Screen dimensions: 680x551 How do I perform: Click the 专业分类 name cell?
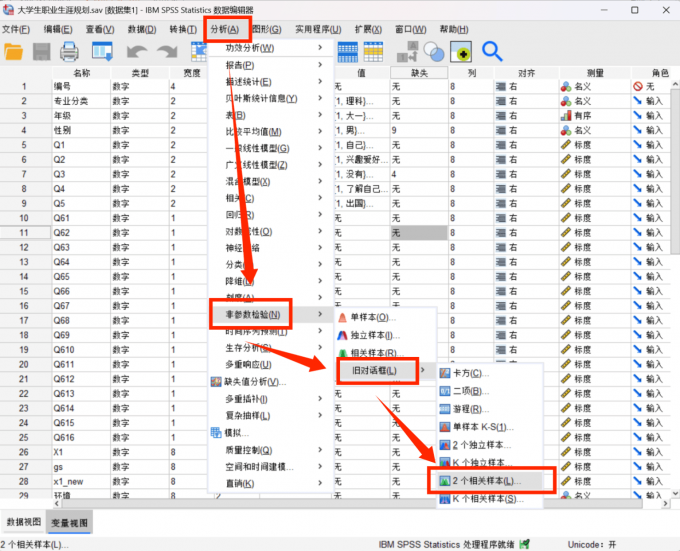tap(81, 101)
